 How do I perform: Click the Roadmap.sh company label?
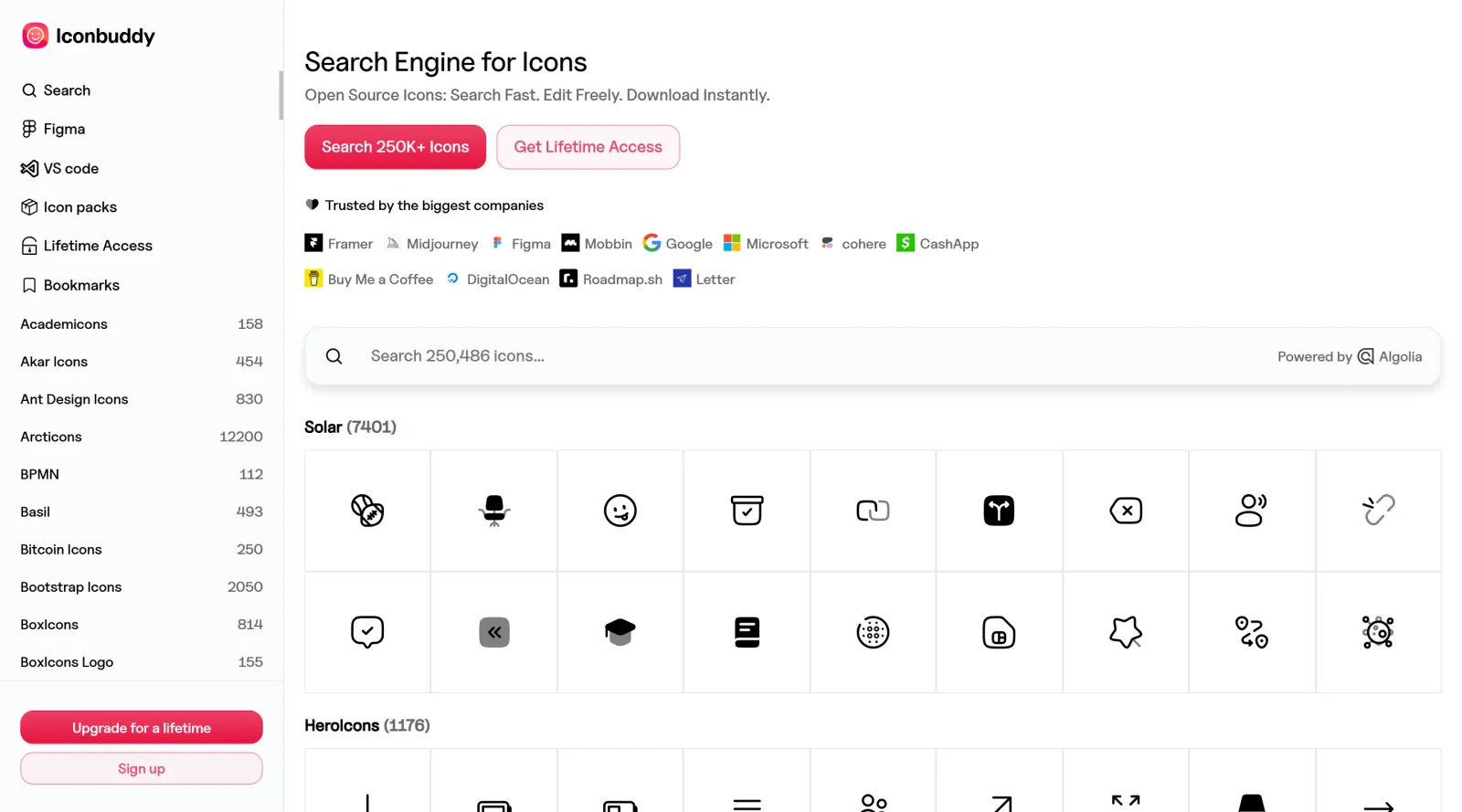(622, 279)
